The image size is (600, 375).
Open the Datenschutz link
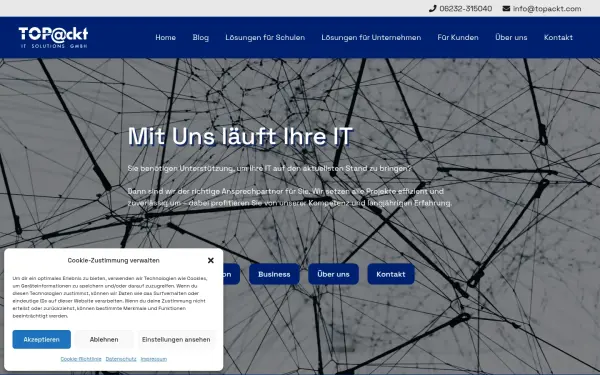[x=121, y=359]
